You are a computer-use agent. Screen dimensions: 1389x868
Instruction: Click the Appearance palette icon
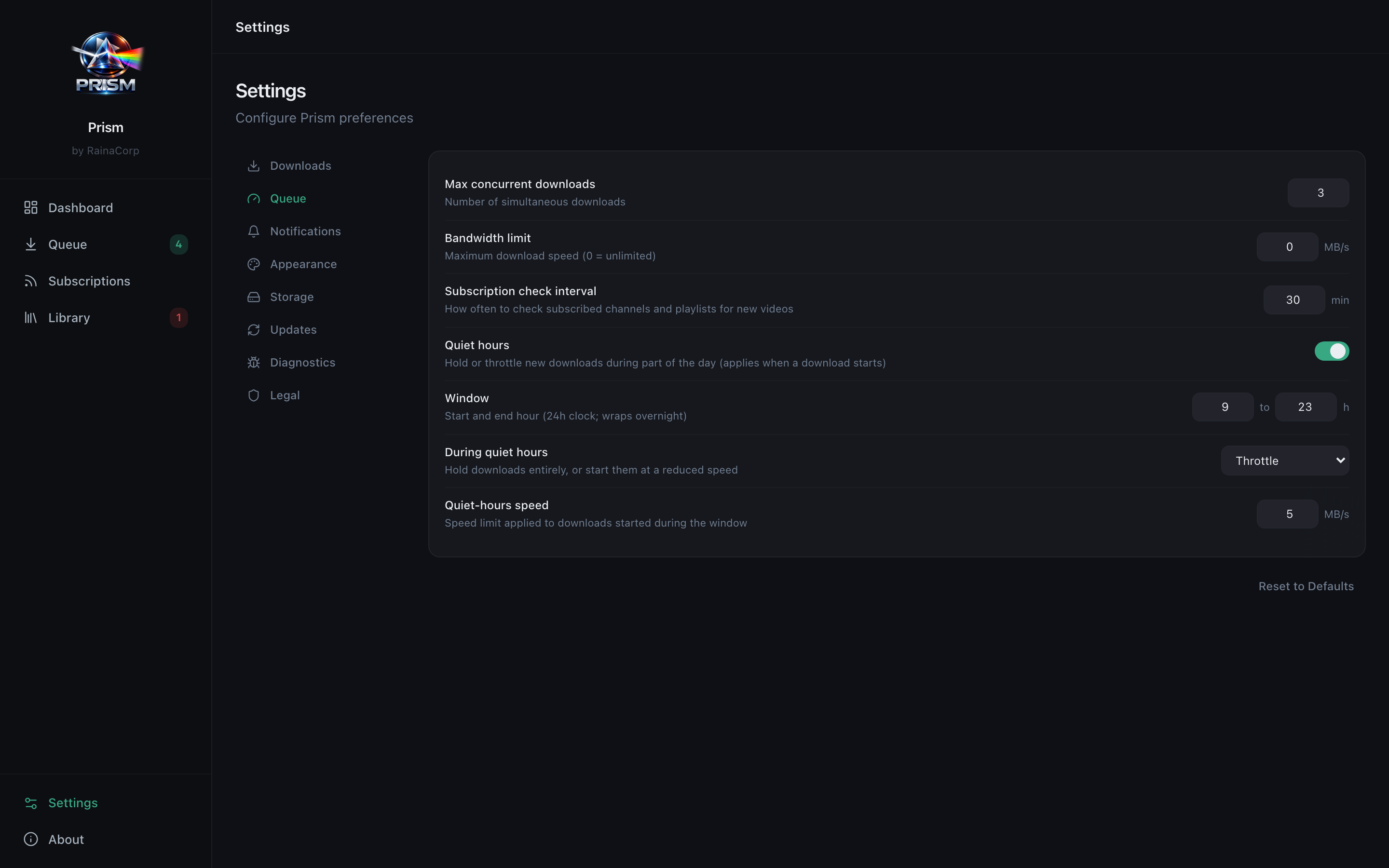click(254, 264)
